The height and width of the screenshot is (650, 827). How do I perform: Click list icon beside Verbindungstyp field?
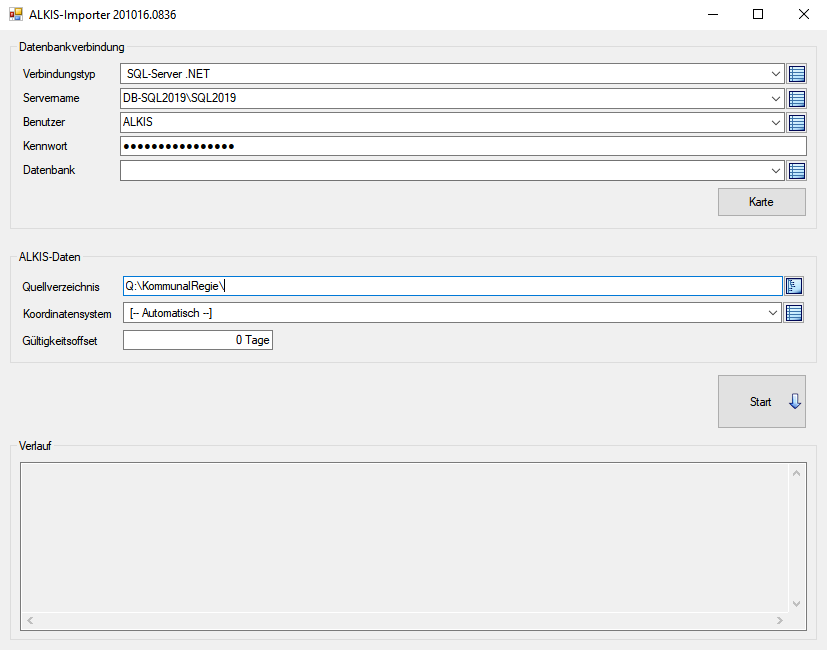click(x=796, y=74)
